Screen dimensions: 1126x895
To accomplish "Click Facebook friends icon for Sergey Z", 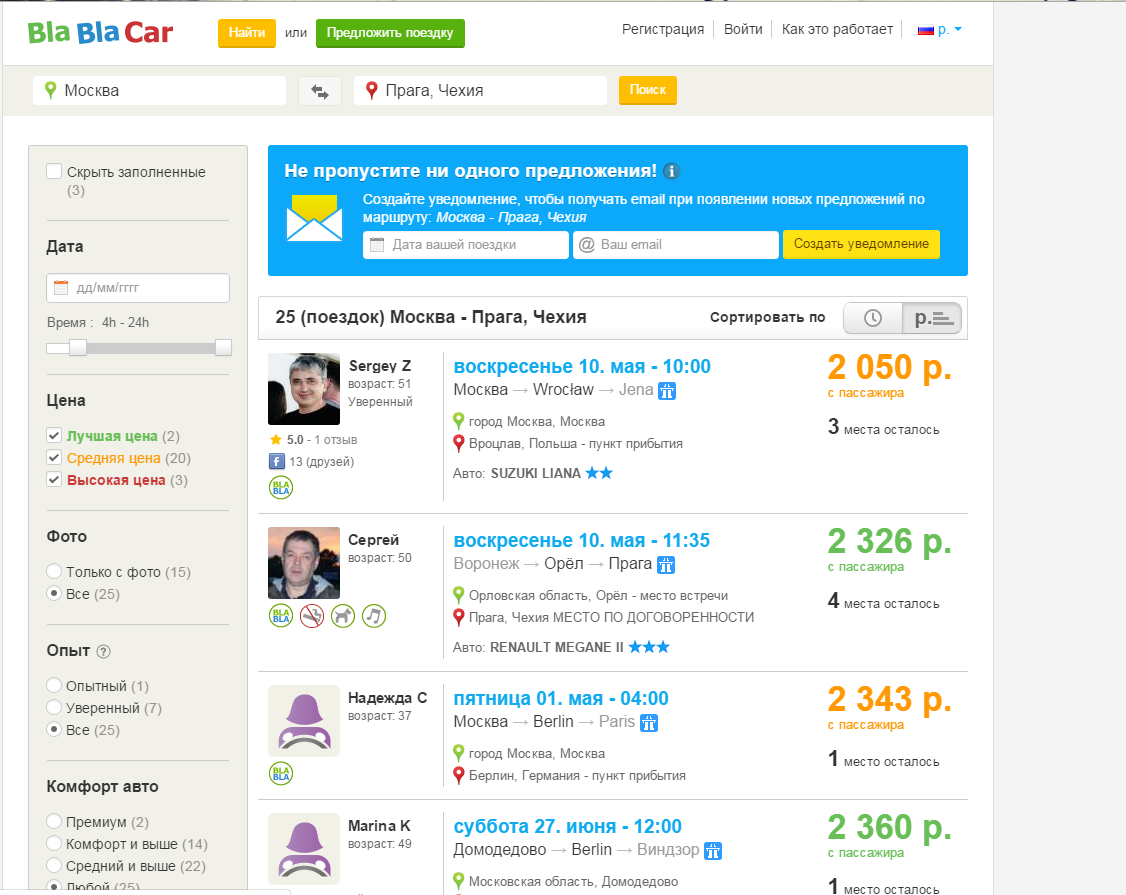I will pyautogui.click(x=276, y=461).
